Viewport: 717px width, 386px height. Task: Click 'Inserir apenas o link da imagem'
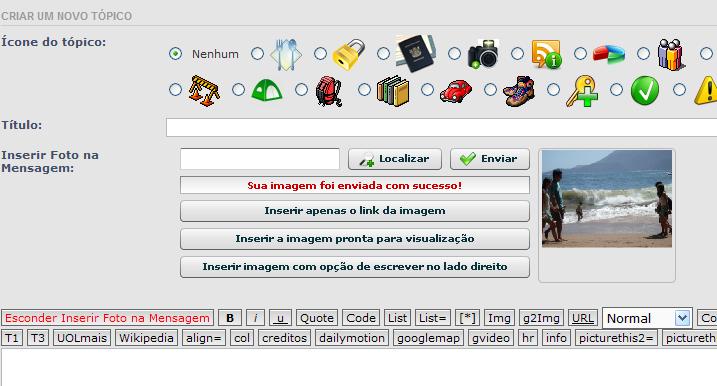point(355,211)
